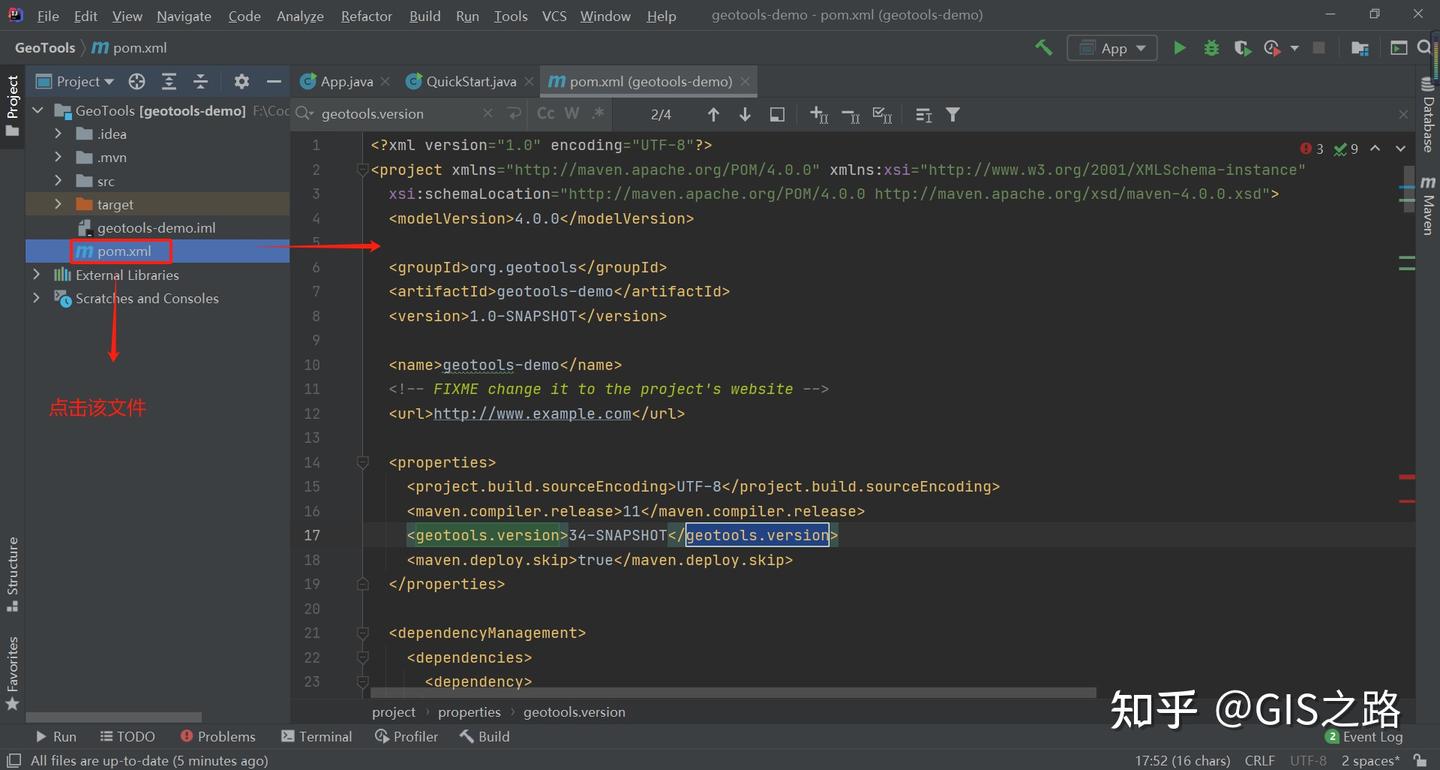
Task: Expand External Libraries node
Action: pos(37,275)
